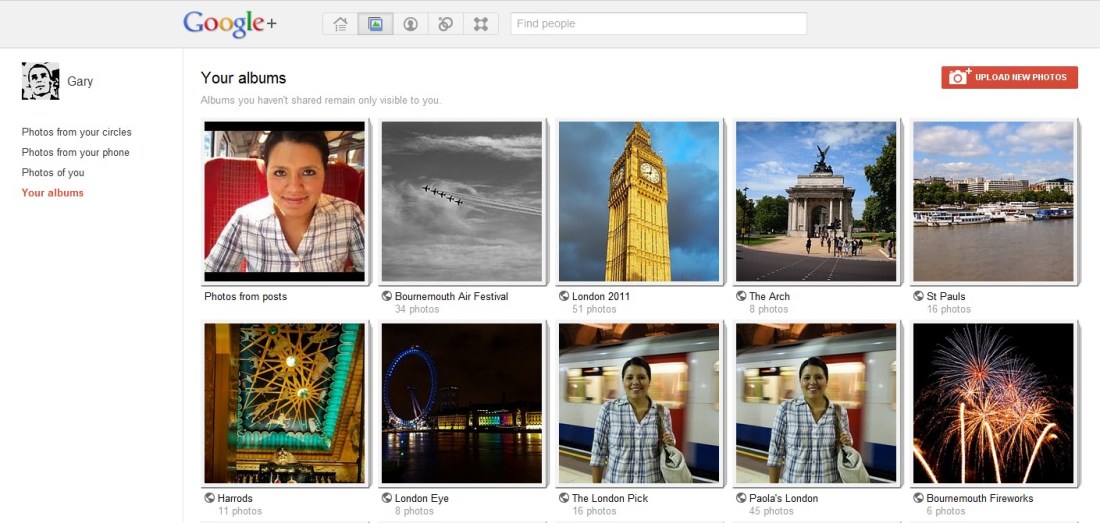Click the Bournemouth Fireworks album title
Viewport: 1100px width, 523px height.
coord(979,498)
